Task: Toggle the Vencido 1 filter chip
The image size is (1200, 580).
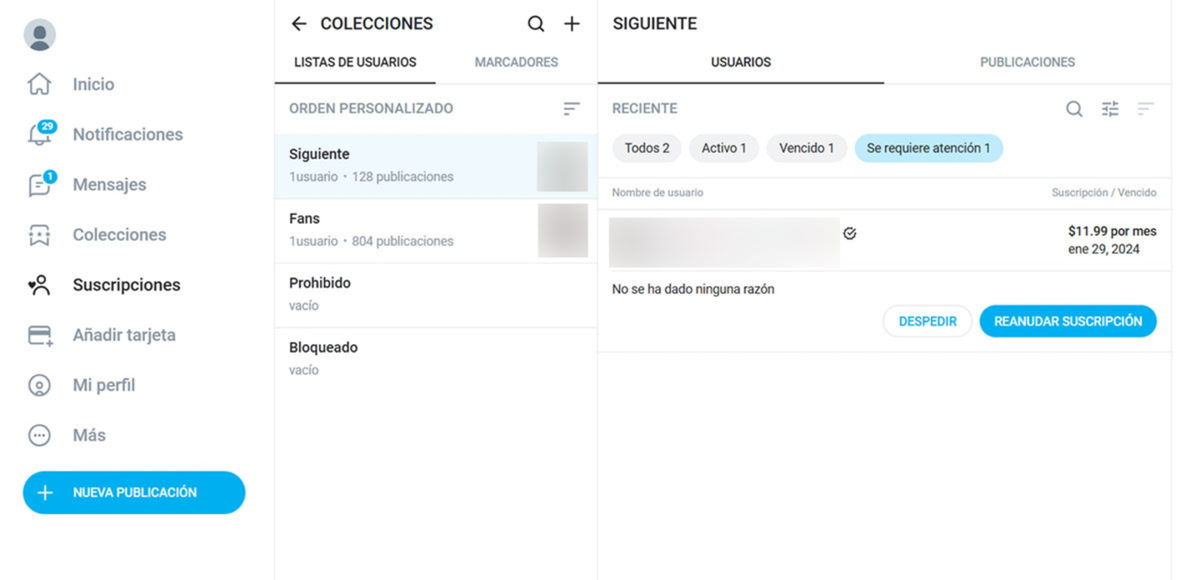Action: [806, 148]
